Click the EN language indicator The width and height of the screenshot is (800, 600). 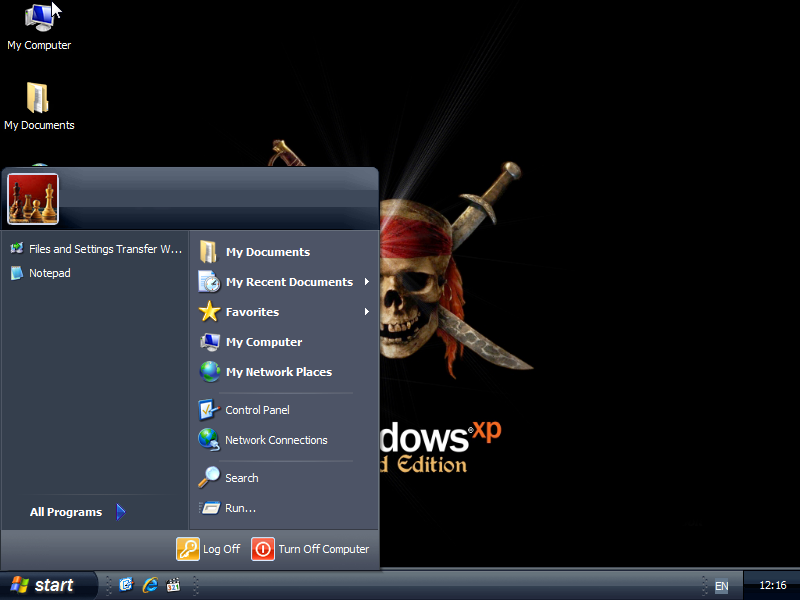click(721, 586)
